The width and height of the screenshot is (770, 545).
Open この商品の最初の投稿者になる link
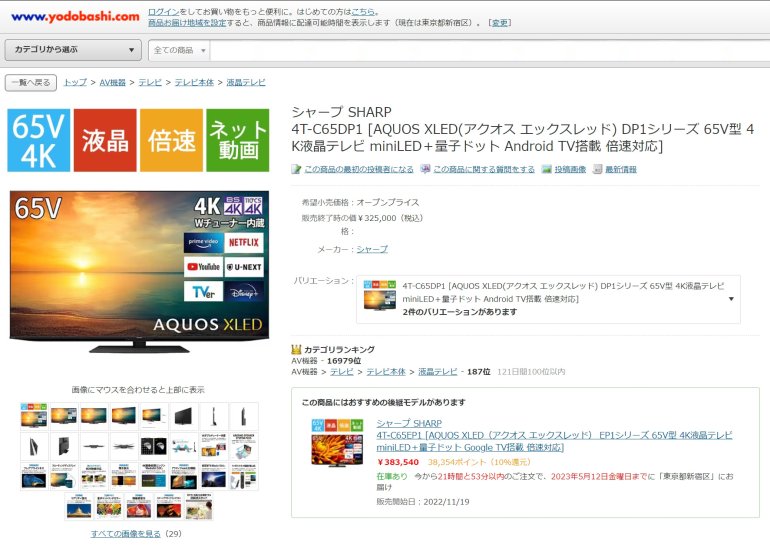(x=358, y=169)
